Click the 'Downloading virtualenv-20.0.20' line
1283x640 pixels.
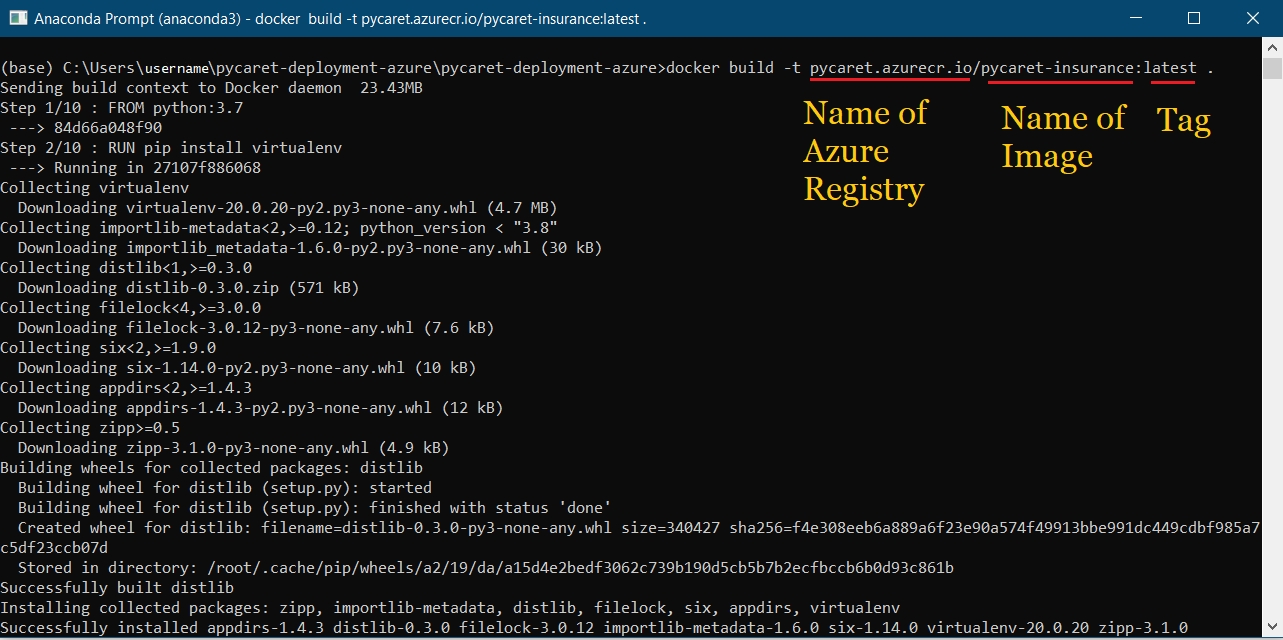[287, 208]
